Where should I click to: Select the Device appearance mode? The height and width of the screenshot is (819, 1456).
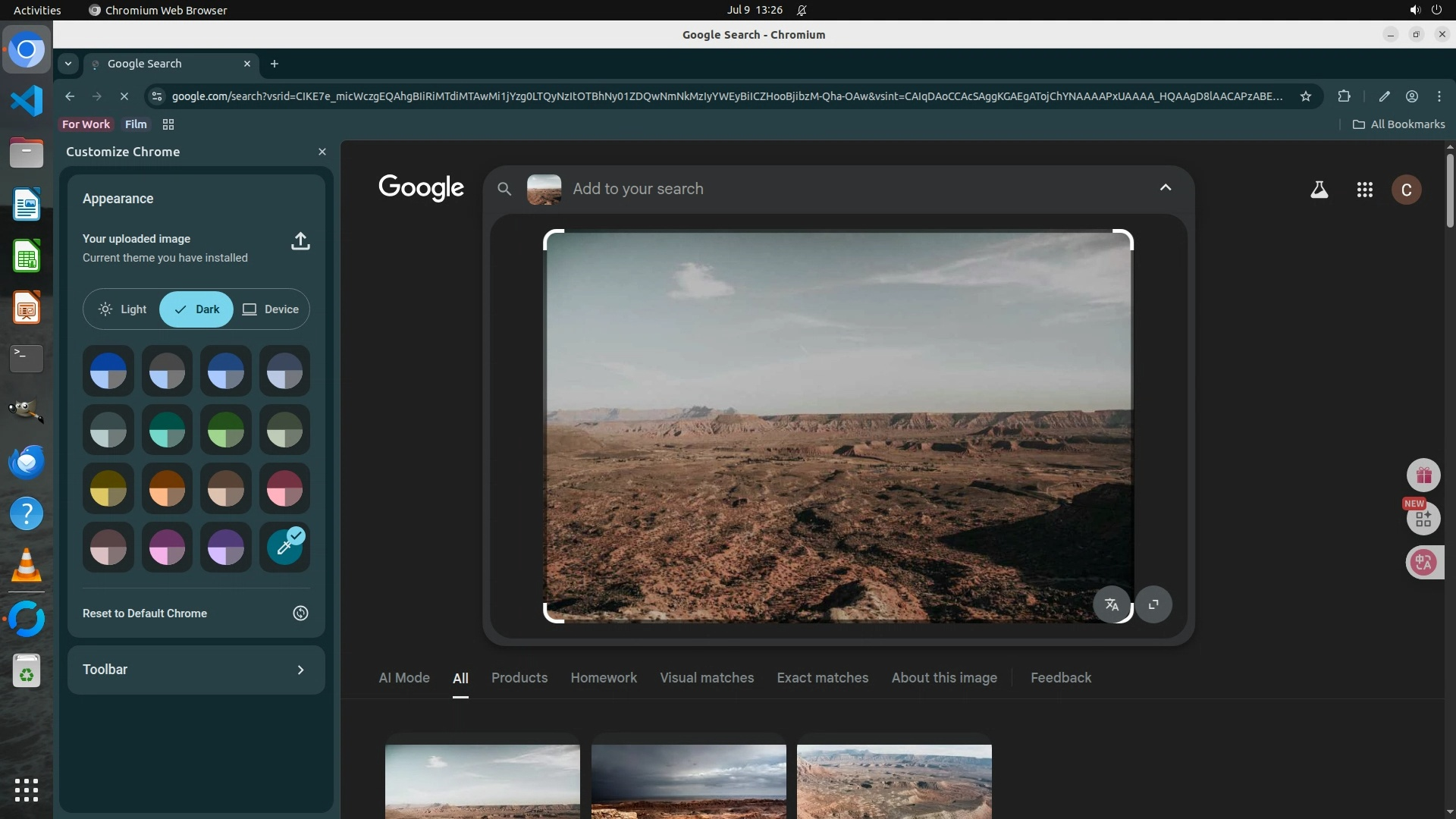271,309
